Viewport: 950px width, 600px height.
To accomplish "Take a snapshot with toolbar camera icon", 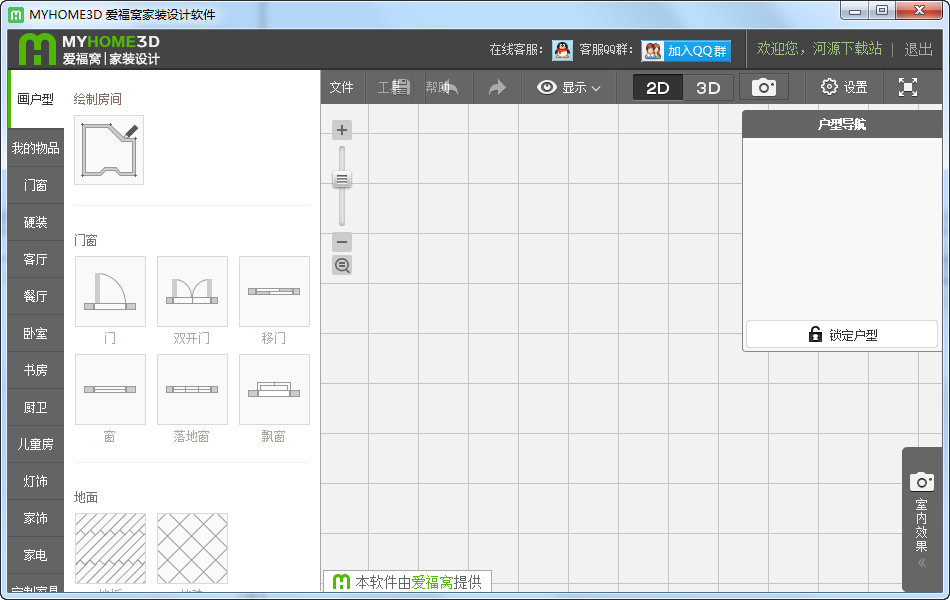I will pos(764,87).
